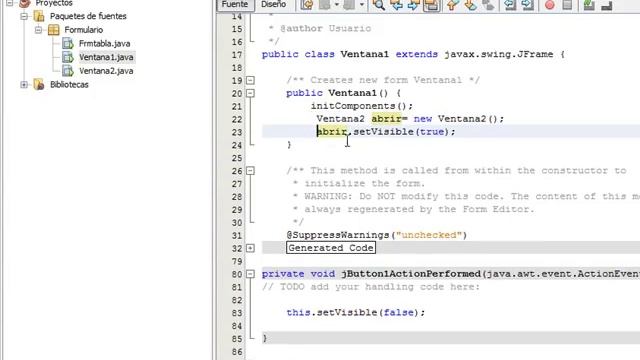
Task: Select Bibliotecas tree item
Action: pos(69,84)
